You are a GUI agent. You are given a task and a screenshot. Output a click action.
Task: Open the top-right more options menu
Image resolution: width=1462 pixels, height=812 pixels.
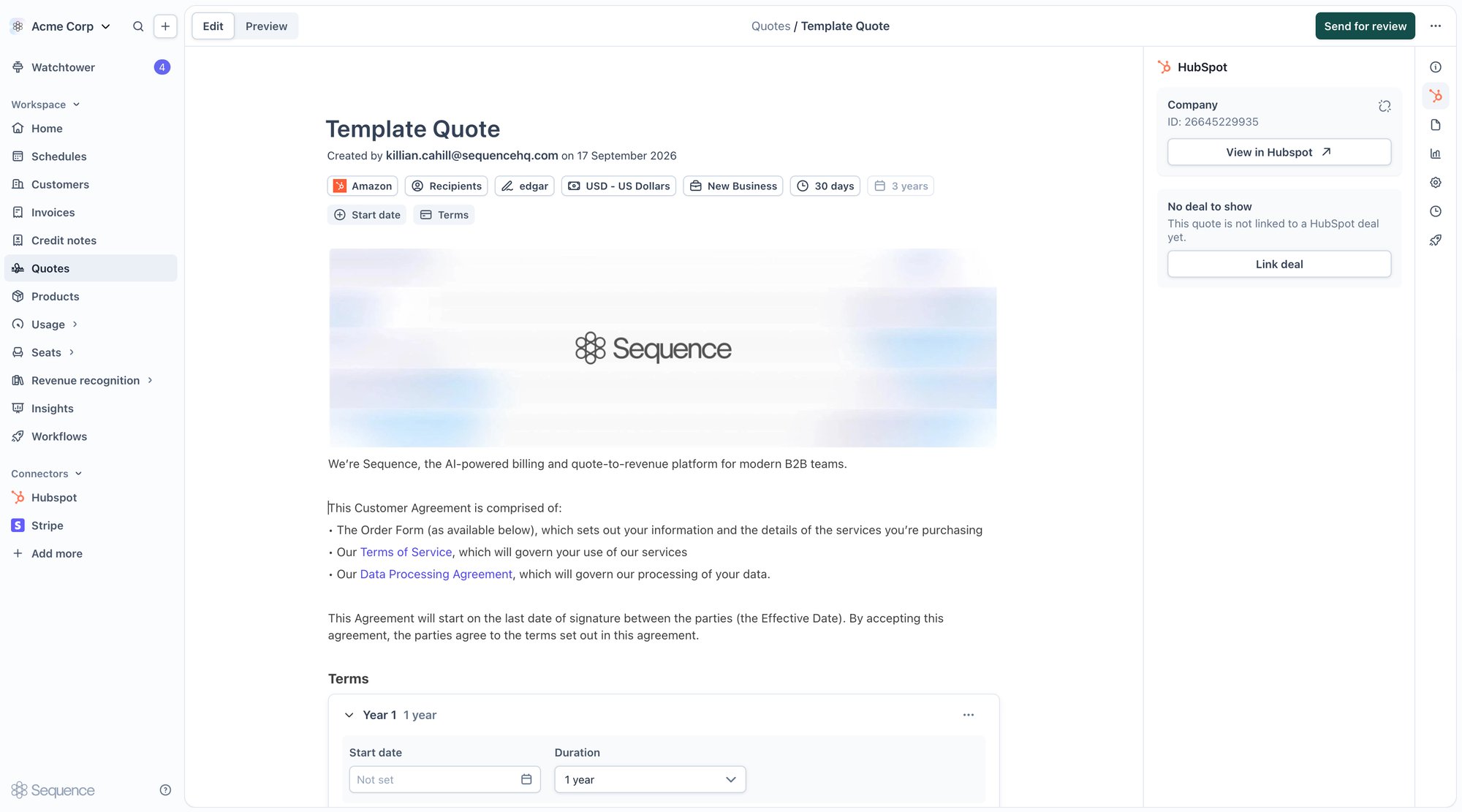[1436, 26]
